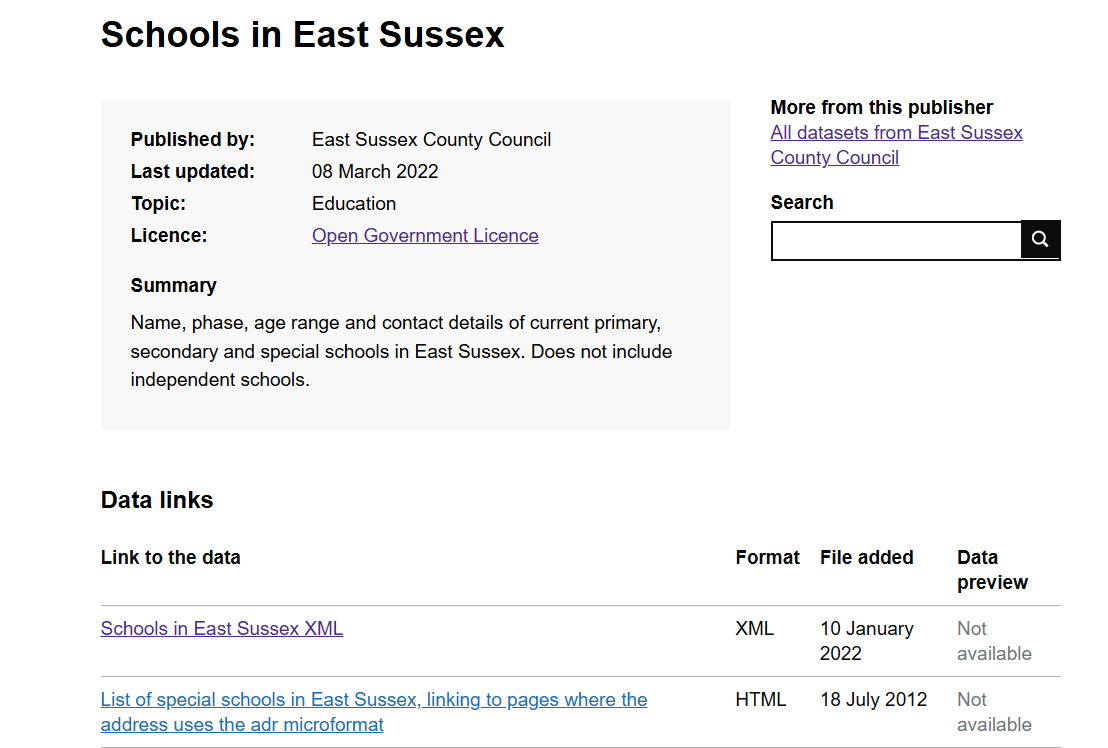Open the Open Government Licence link
The width and height of the screenshot is (1108, 748).
[x=425, y=236]
